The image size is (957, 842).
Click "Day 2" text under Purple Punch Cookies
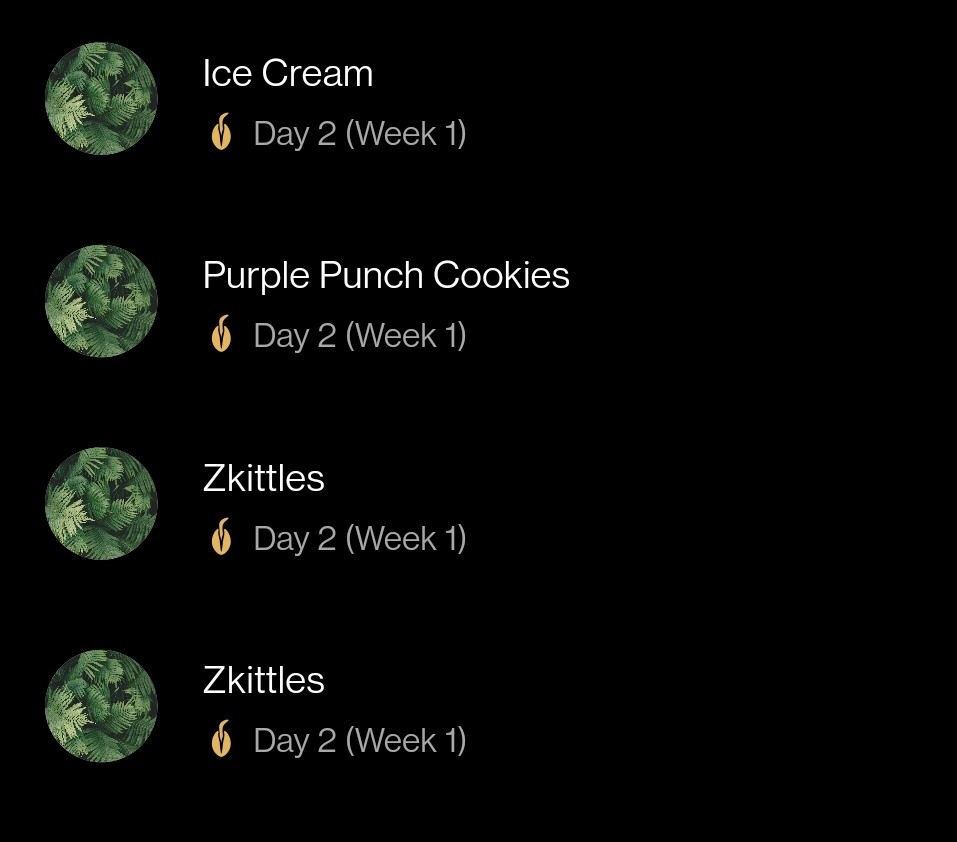click(x=295, y=335)
